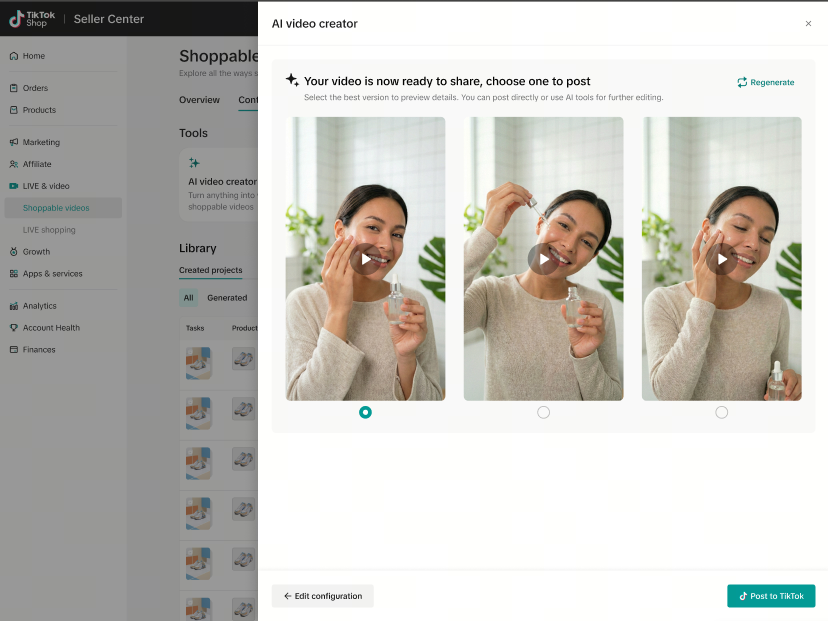
Task: Open LIVE shopping submenu item
Action: point(49,230)
